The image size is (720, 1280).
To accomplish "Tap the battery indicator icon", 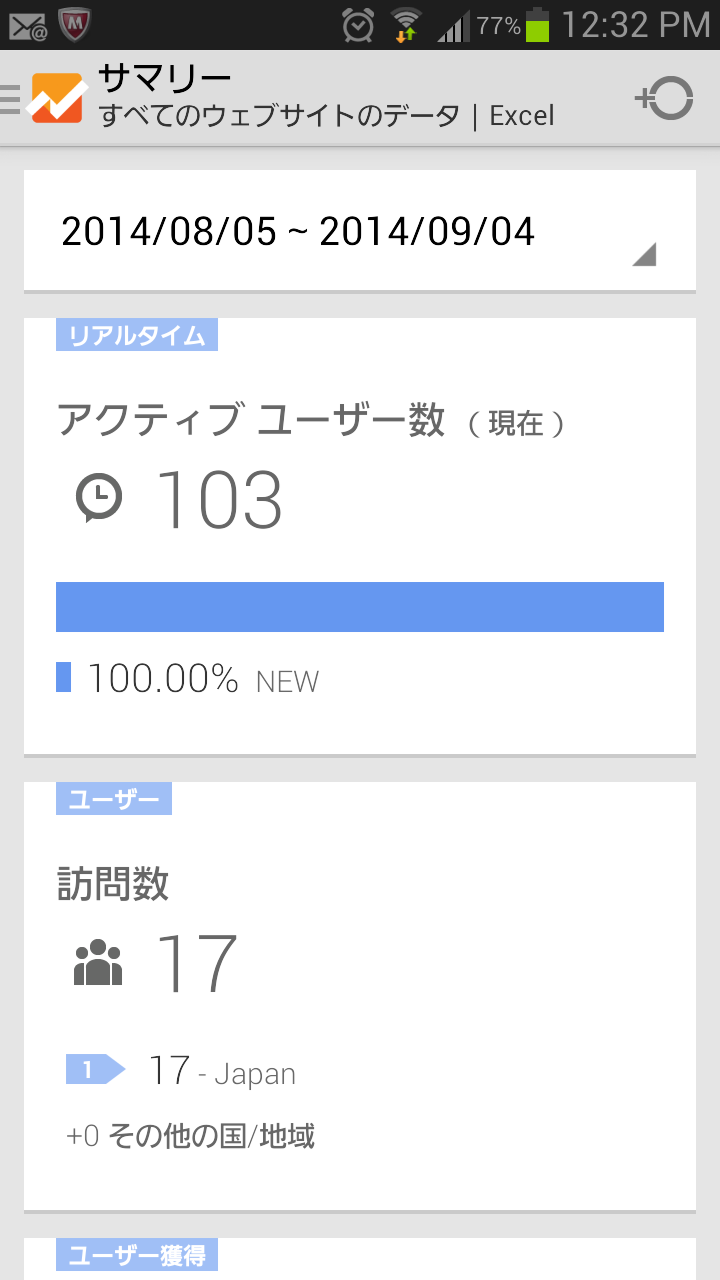I will (538, 25).
